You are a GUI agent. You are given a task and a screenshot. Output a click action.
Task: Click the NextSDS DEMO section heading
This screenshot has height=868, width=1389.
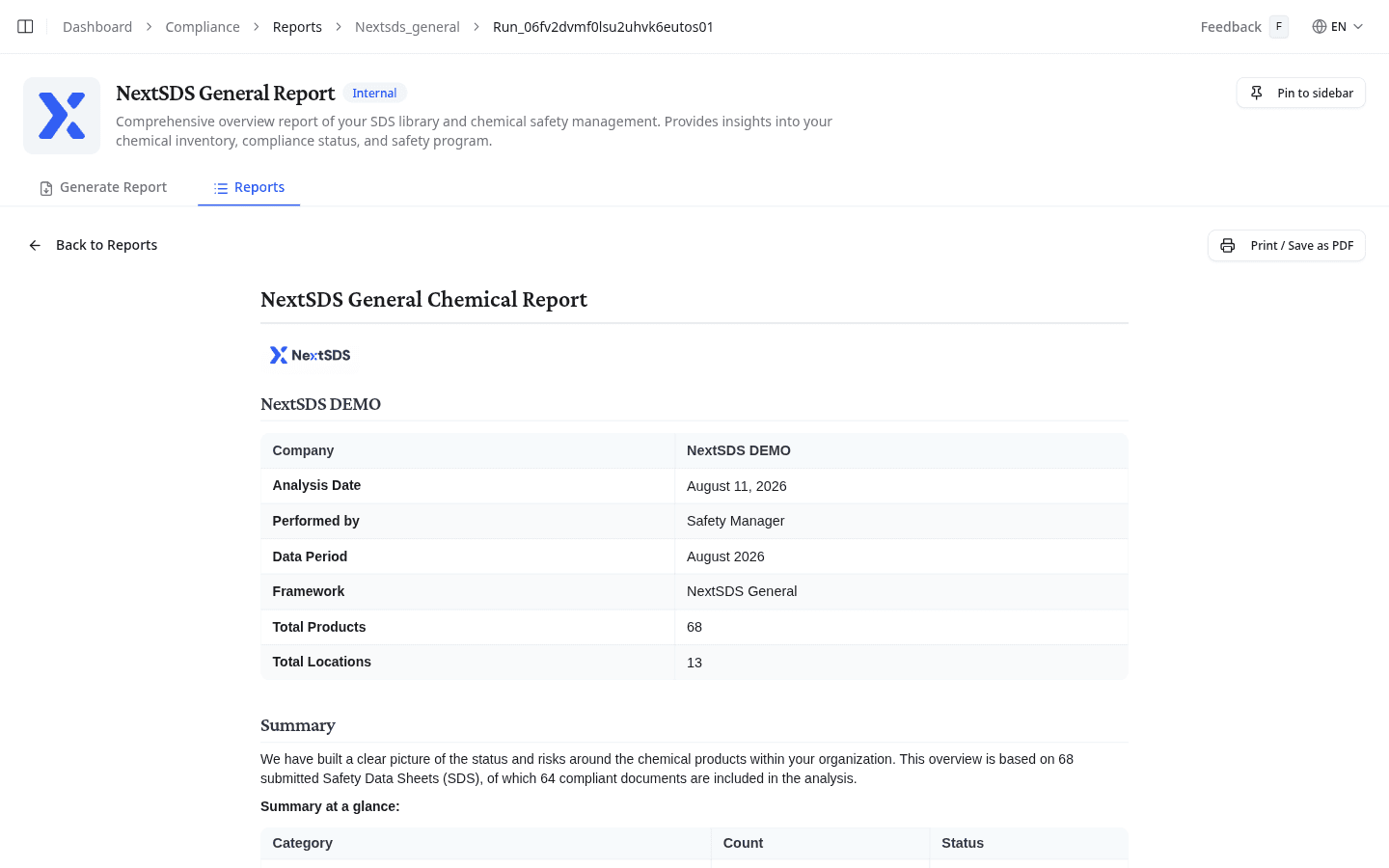coord(320,404)
